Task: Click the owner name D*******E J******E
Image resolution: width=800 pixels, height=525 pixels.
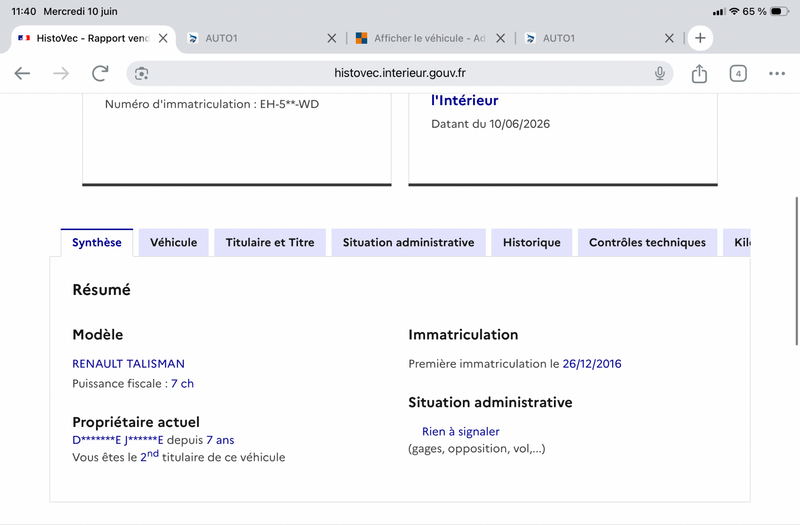Action: 118,440
